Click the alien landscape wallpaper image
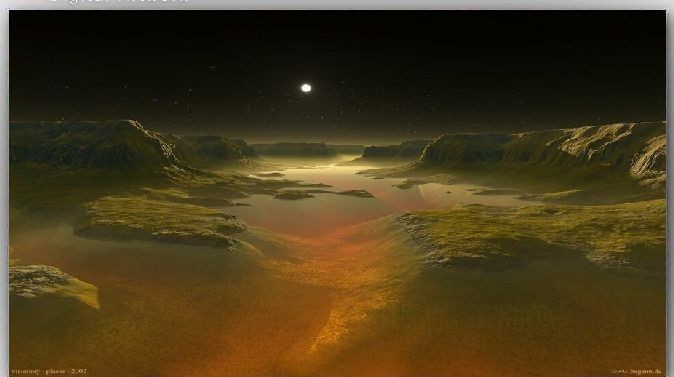 pyautogui.click(x=337, y=193)
